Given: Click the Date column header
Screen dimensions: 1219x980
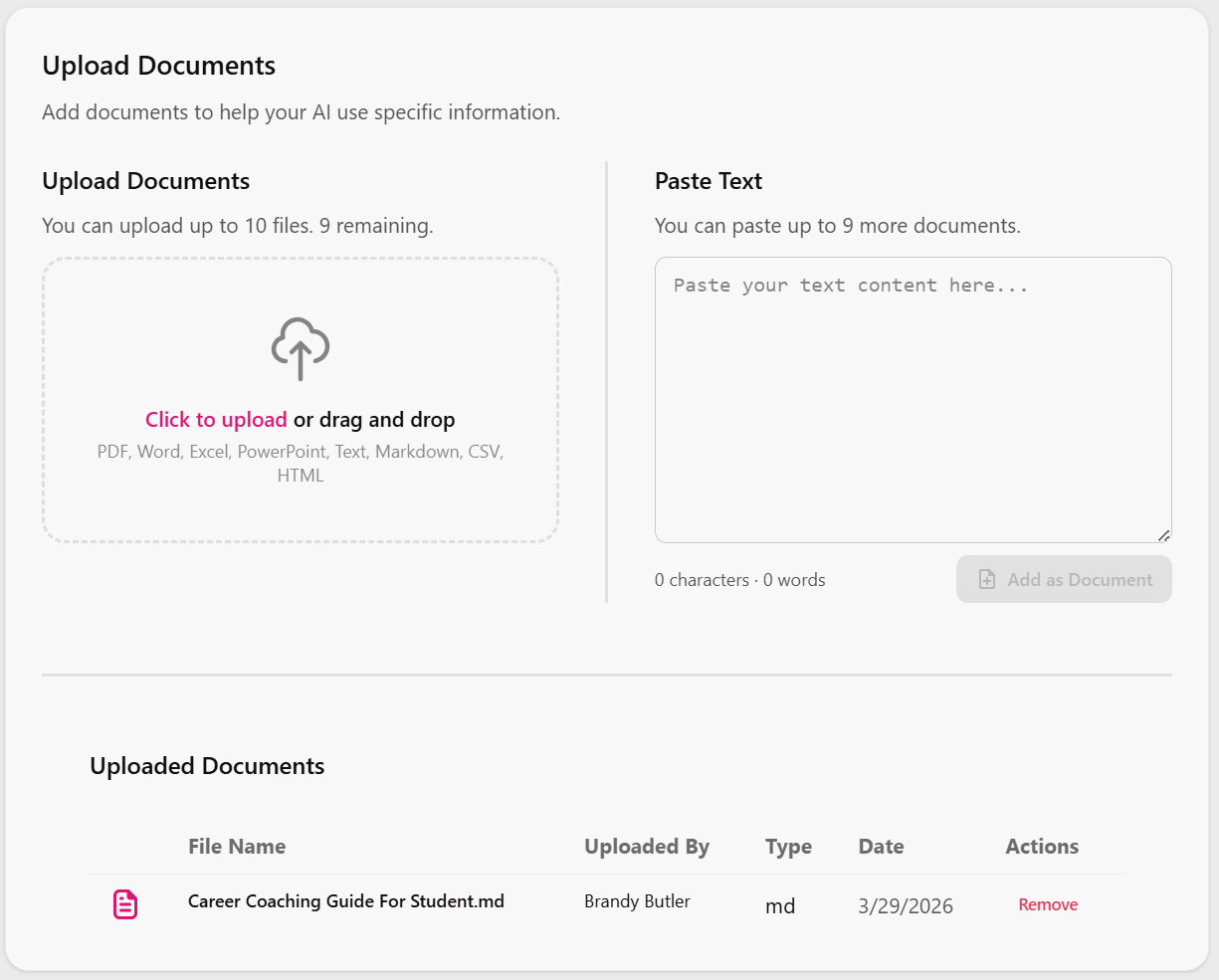Looking at the screenshot, I should pyautogui.click(x=881, y=847).
